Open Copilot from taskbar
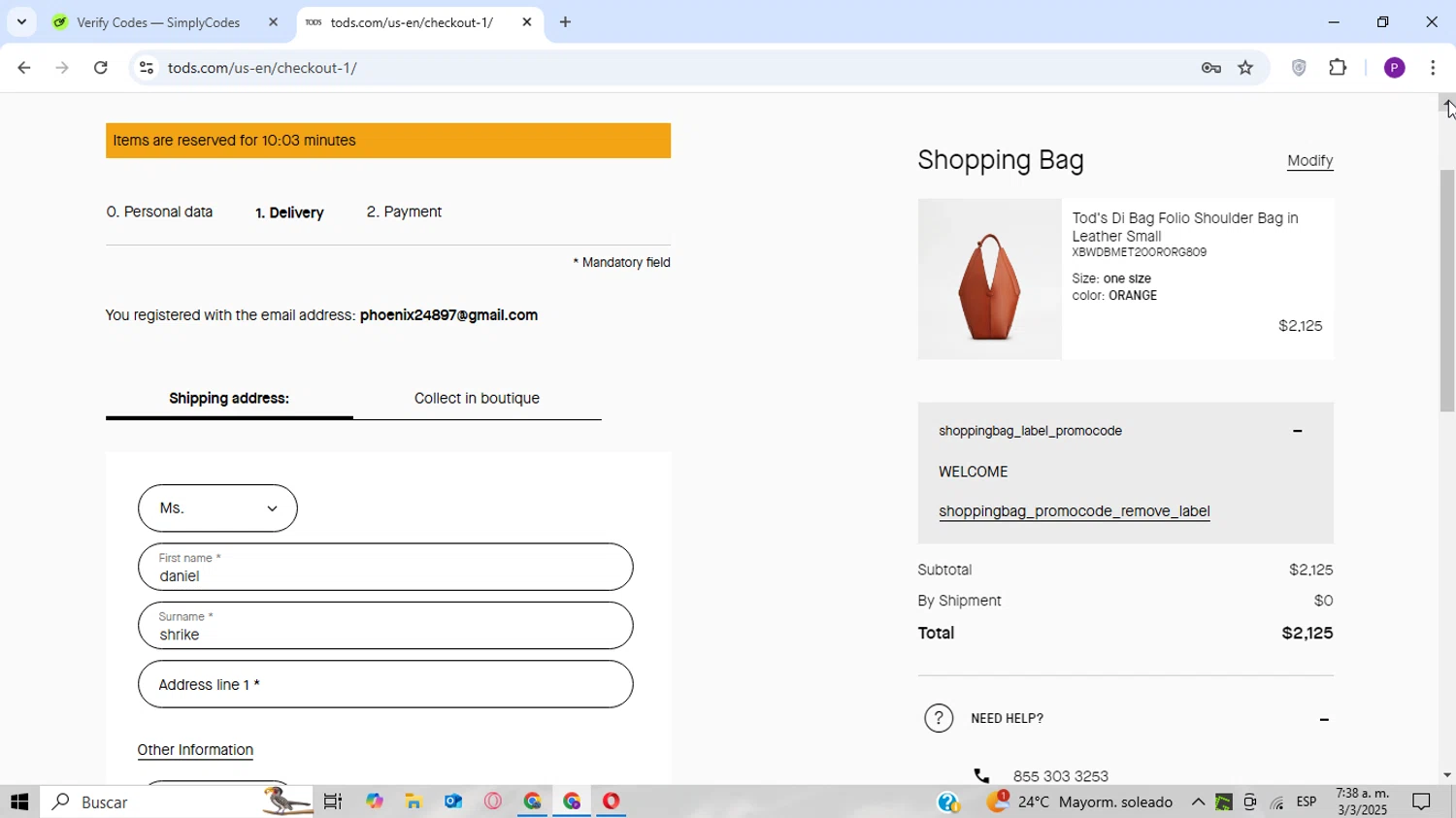 (375, 802)
